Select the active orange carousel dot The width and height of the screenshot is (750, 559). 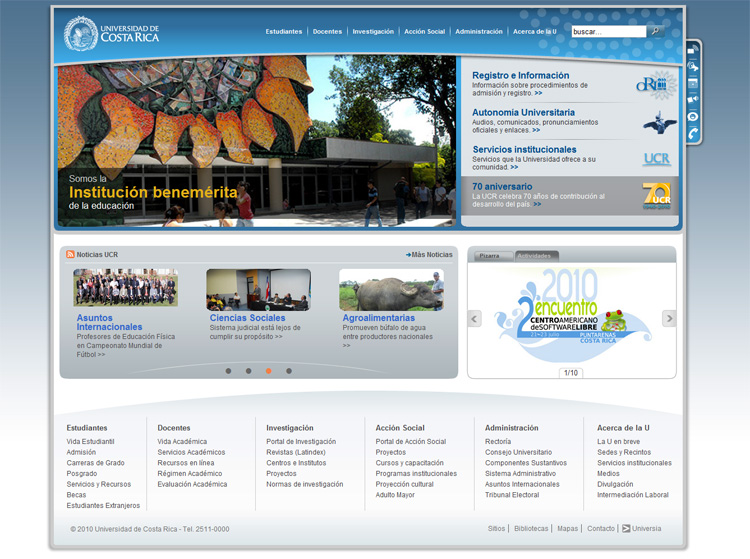269,371
